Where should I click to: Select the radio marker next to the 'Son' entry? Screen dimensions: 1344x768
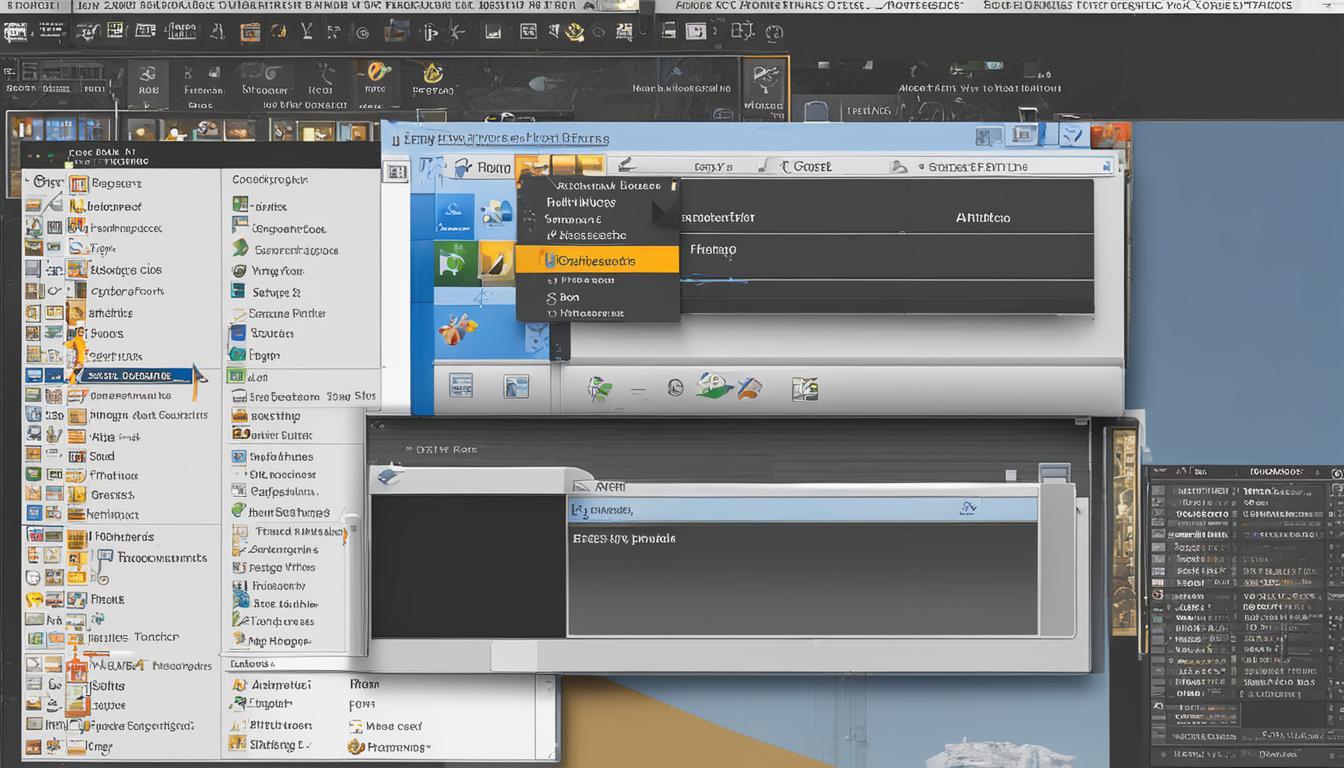tap(550, 297)
